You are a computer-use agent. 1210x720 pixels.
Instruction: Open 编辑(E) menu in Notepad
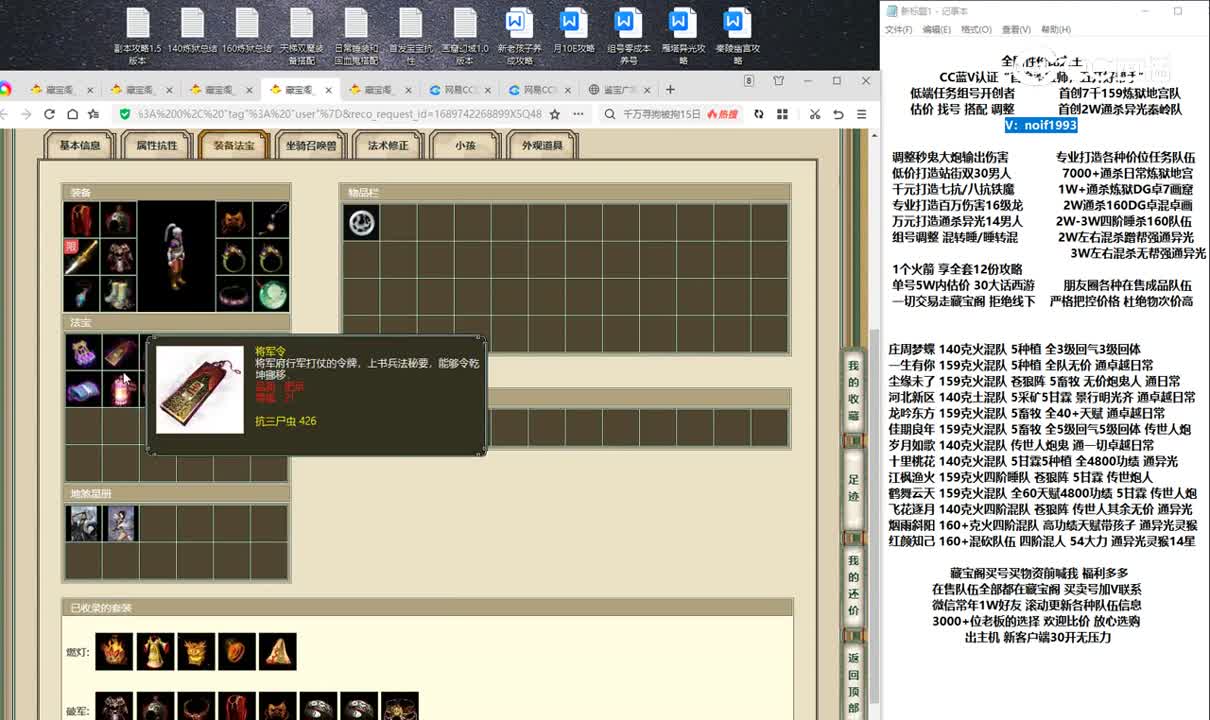937,30
